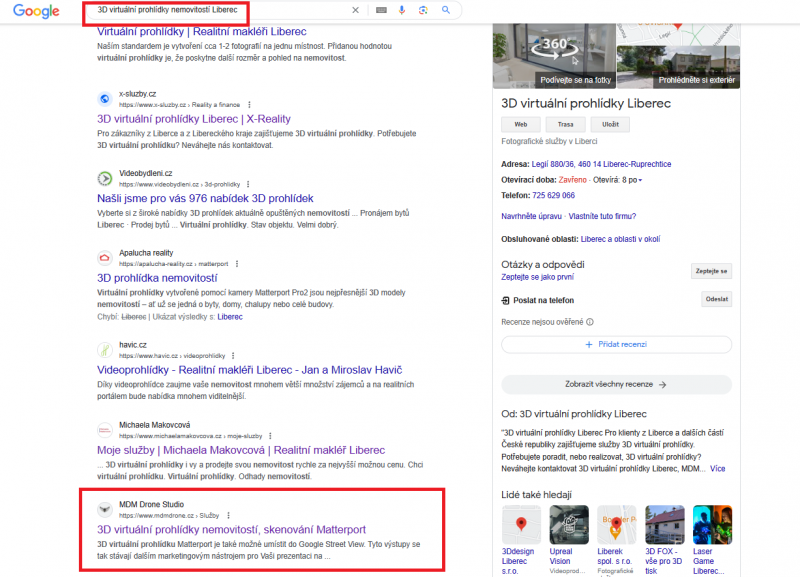800x577 pixels.
Task: Click the Google logo
Action: point(36,11)
